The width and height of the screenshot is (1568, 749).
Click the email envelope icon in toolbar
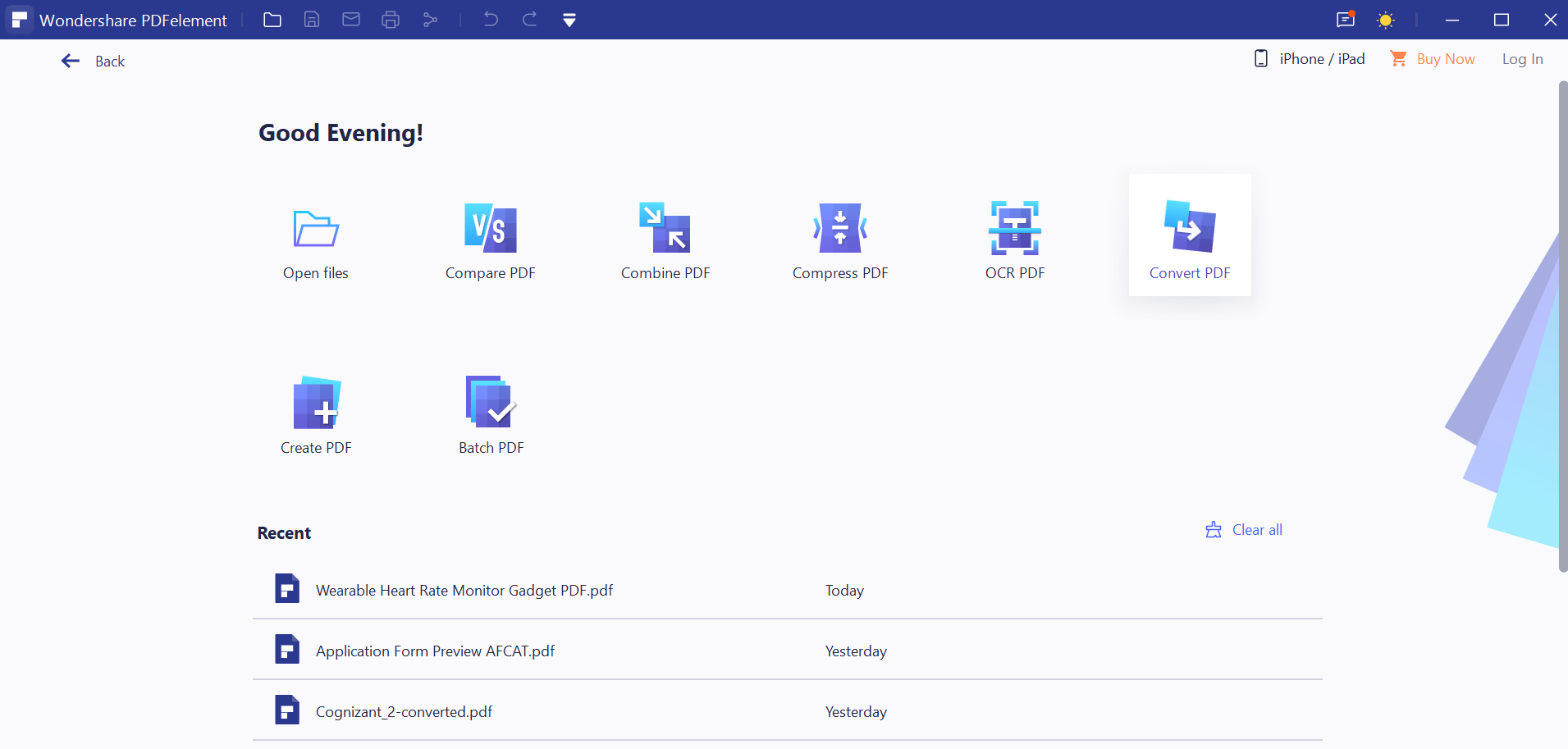[351, 20]
